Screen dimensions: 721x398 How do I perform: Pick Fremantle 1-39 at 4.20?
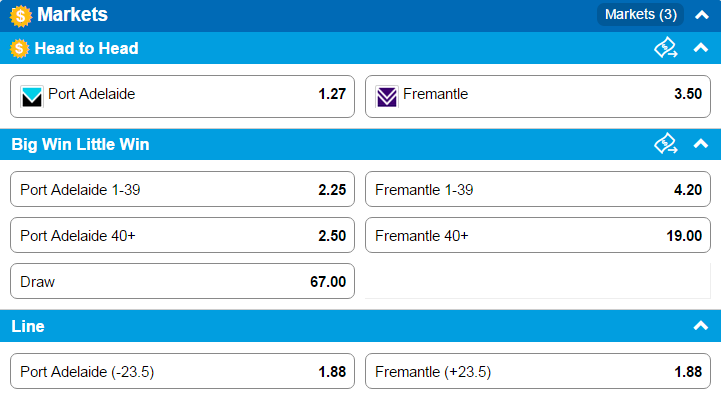click(538, 189)
